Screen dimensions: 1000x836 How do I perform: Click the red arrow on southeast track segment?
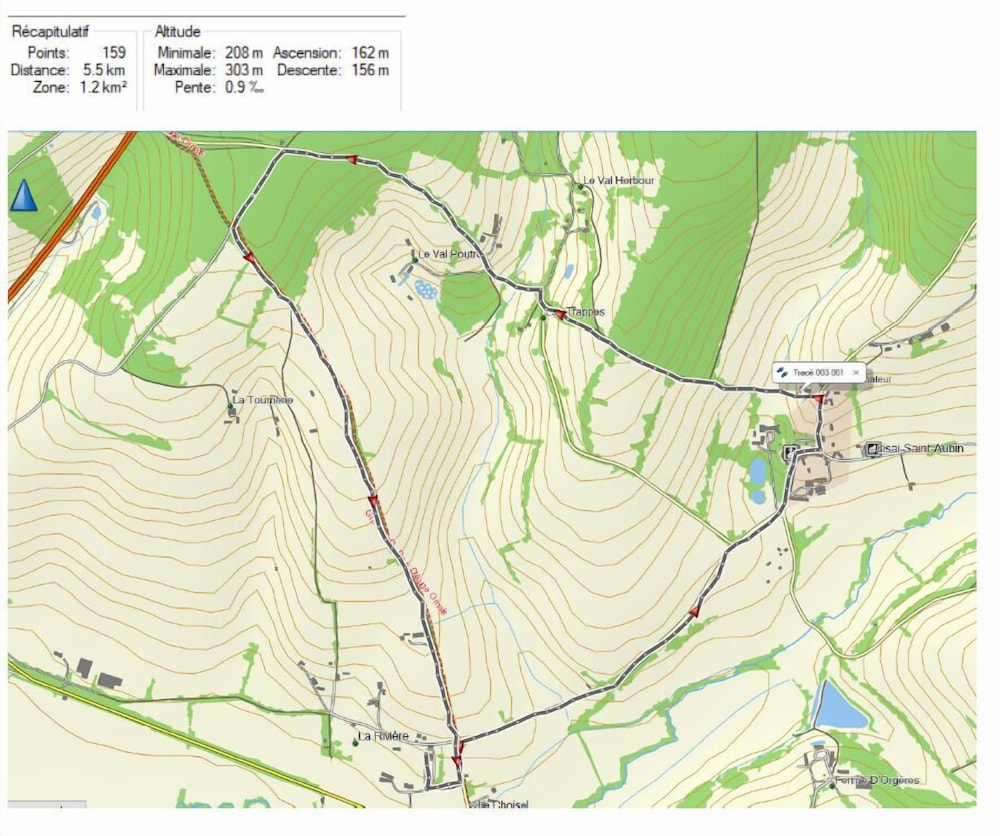tap(695, 612)
